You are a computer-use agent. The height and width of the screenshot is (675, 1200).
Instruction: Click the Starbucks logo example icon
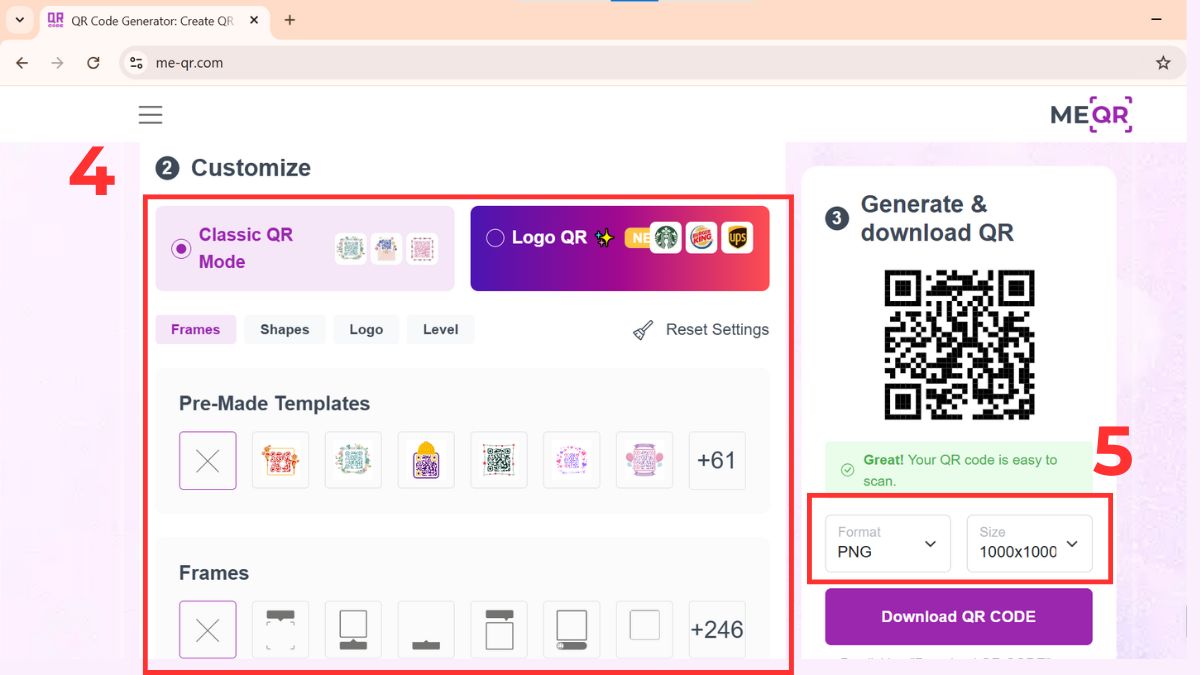[666, 237]
